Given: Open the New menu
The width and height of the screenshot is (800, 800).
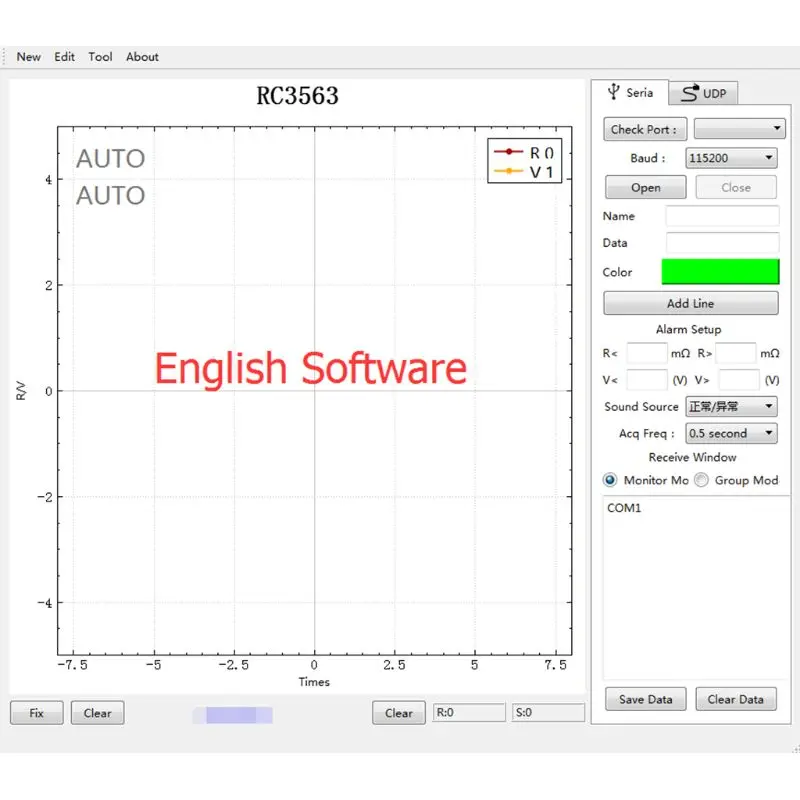Looking at the screenshot, I should [29, 57].
